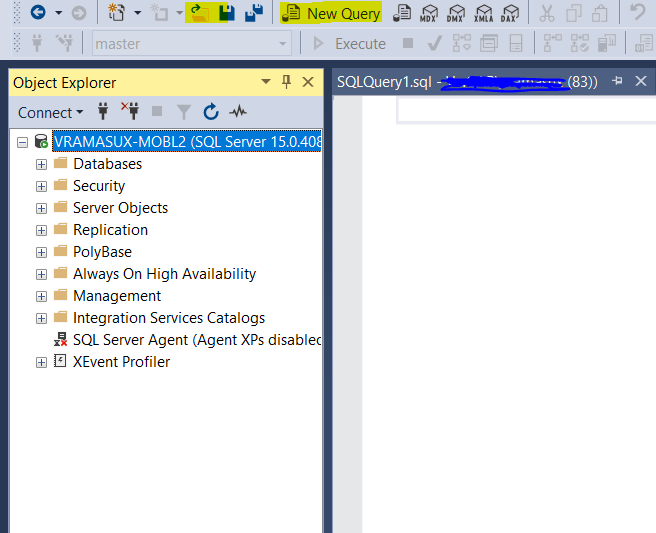The height and width of the screenshot is (533, 656).
Task: Pin the SQLQuery1.sql tab
Action: point(617,81)
